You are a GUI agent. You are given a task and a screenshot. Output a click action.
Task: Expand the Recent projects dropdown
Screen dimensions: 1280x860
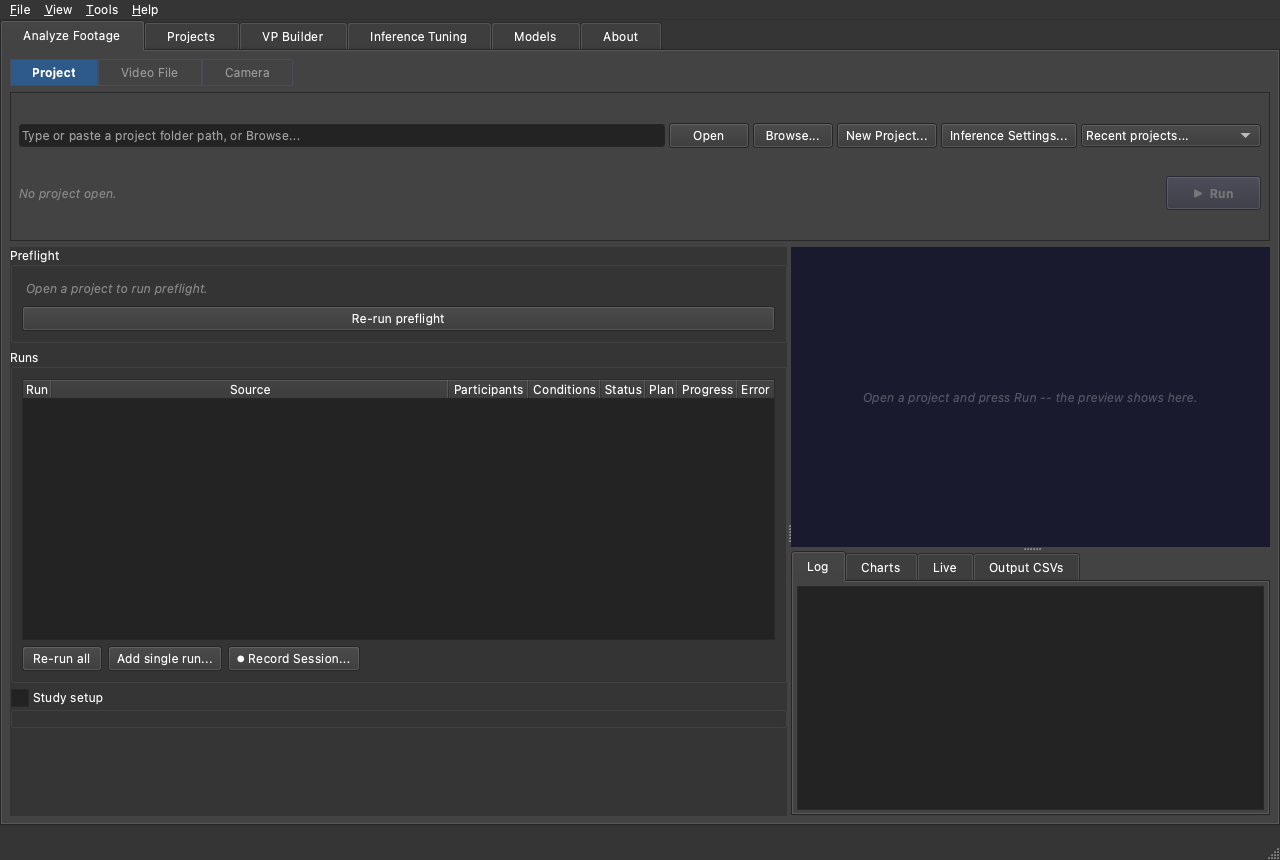click(1170, 135)
